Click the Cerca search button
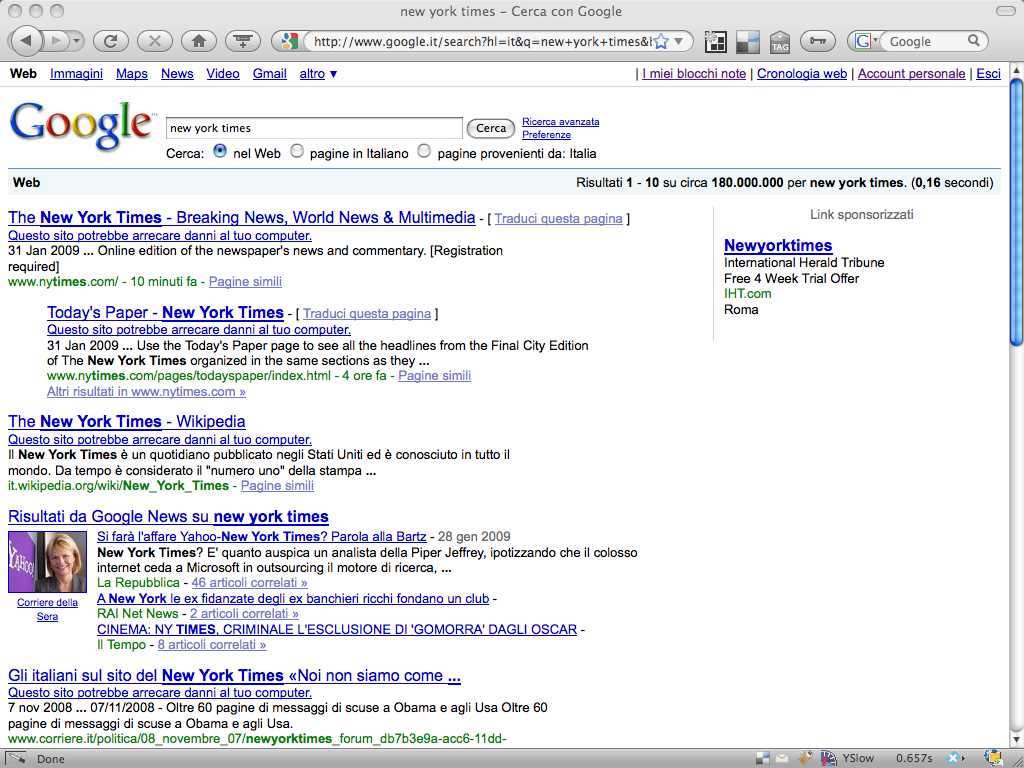The height and width of the screenshot is (768, 1024). tap(490, 128)
